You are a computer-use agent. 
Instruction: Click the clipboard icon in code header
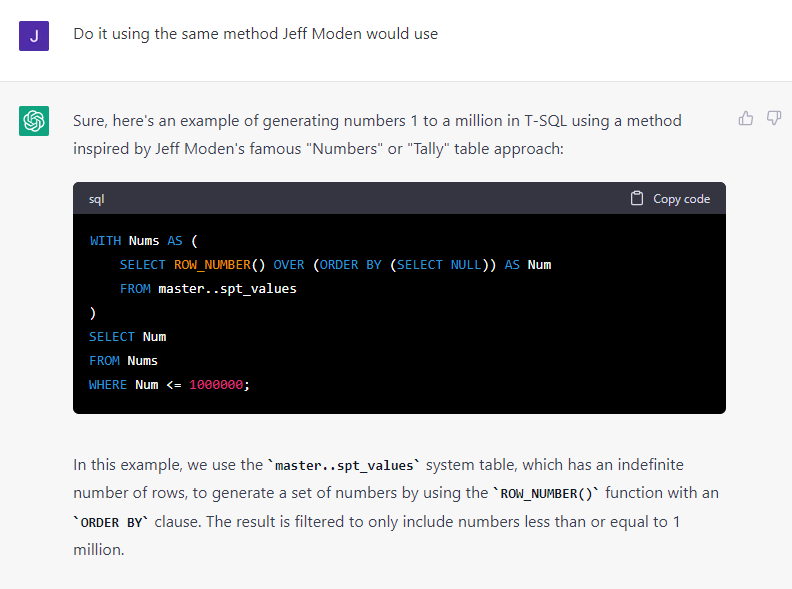tap(637, 198)
